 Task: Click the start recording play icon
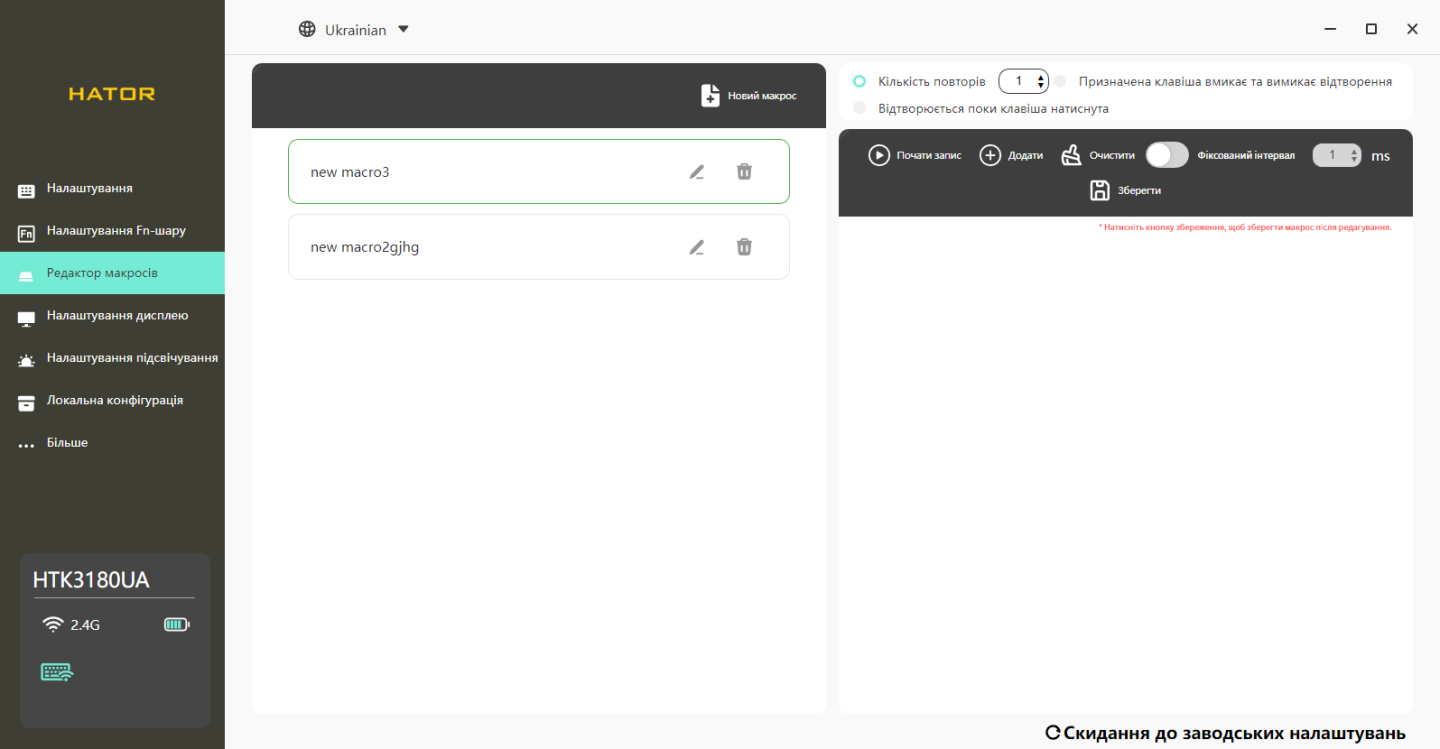[x=879, y=155]
